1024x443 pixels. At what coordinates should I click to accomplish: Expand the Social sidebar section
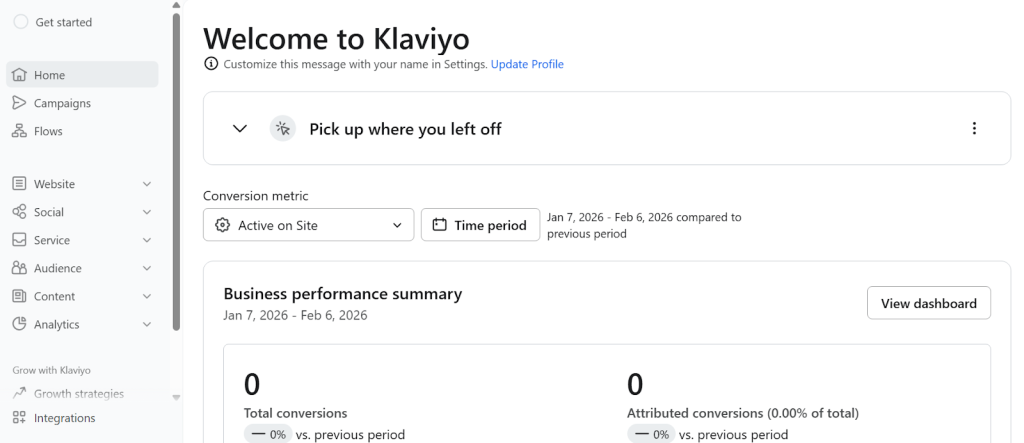[147, 212]
